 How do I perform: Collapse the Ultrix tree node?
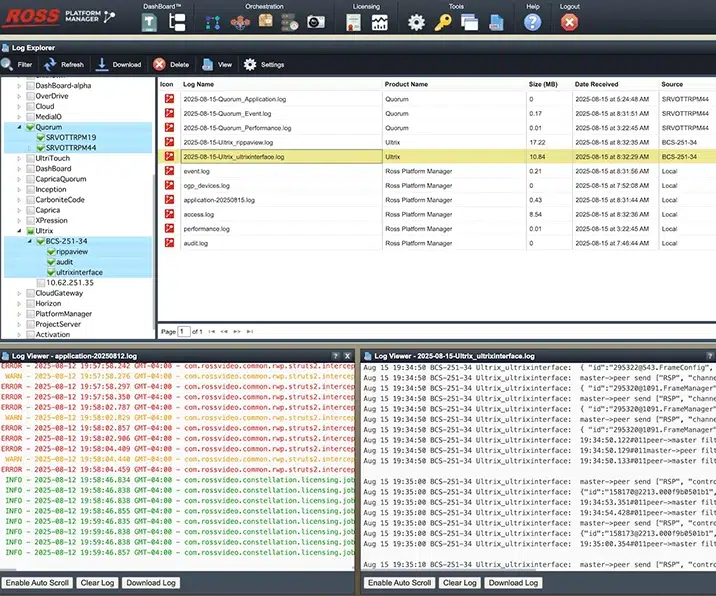click(x=19, y=231)
